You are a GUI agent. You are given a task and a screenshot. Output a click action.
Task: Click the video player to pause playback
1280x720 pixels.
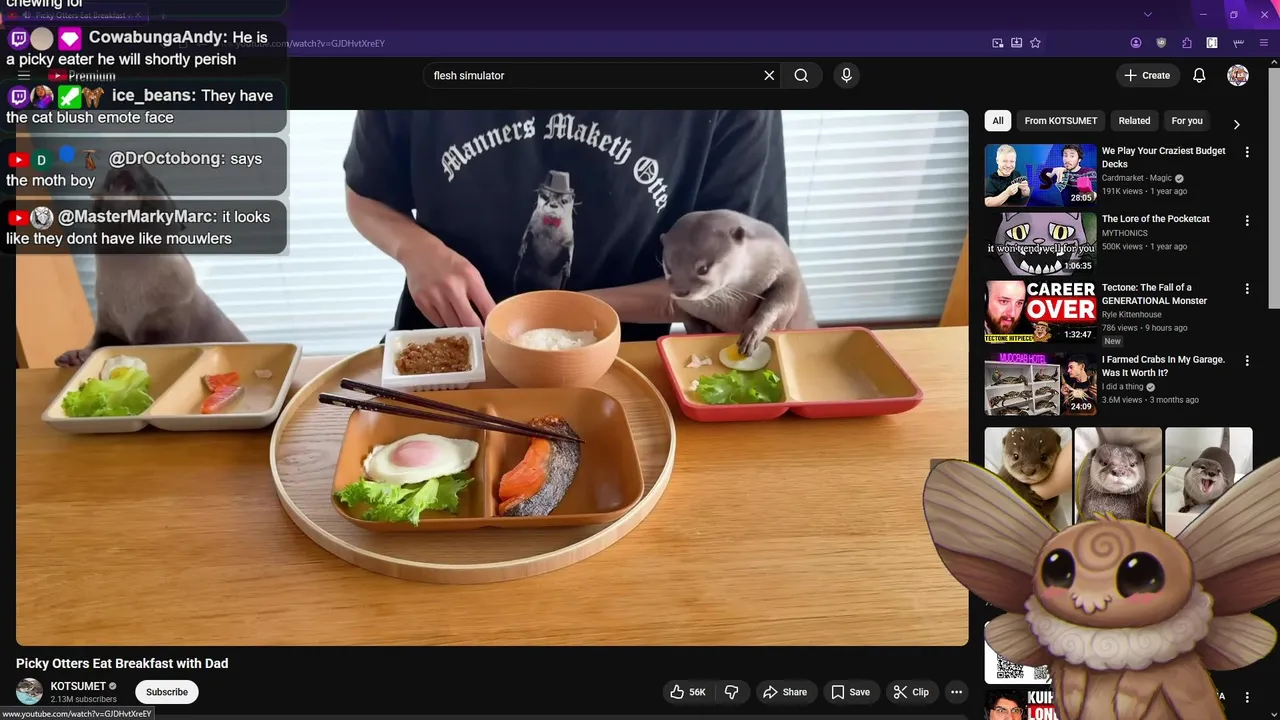[492, 378]
